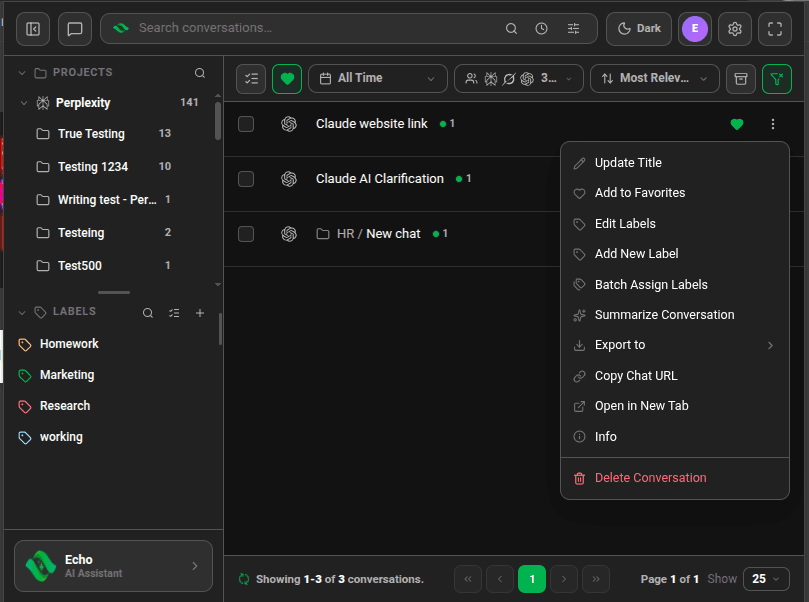Click the purple E user avatar
This screenshot has width=809, height=602.
(x=694, y=29)
